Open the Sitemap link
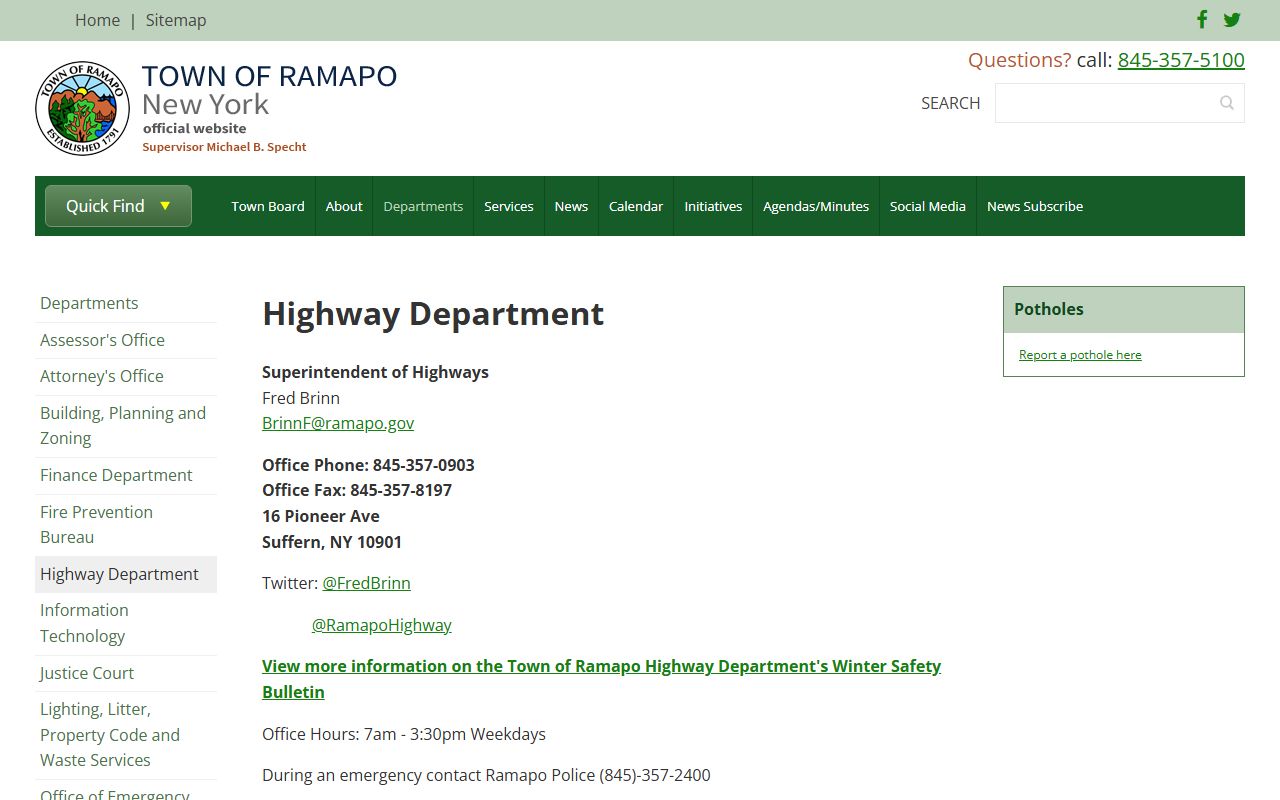 click(x=176, y=20)
